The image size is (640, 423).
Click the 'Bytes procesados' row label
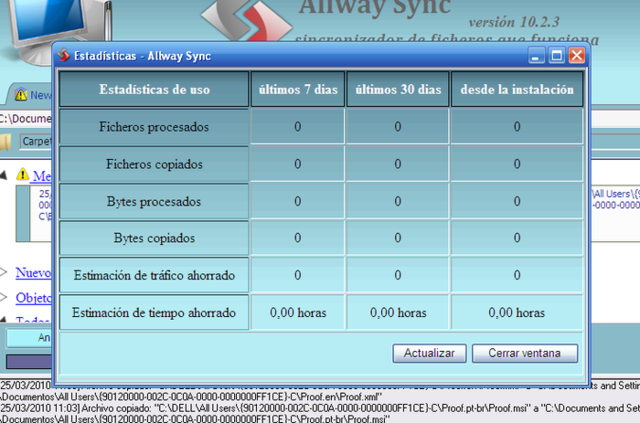tap(154, 201)
